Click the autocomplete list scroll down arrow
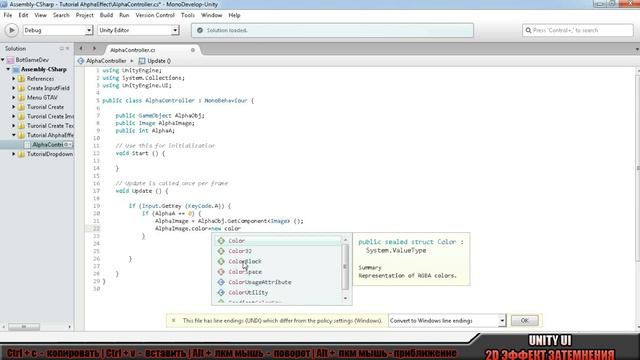Screen dimensions: 640x360 coord(345,298)
